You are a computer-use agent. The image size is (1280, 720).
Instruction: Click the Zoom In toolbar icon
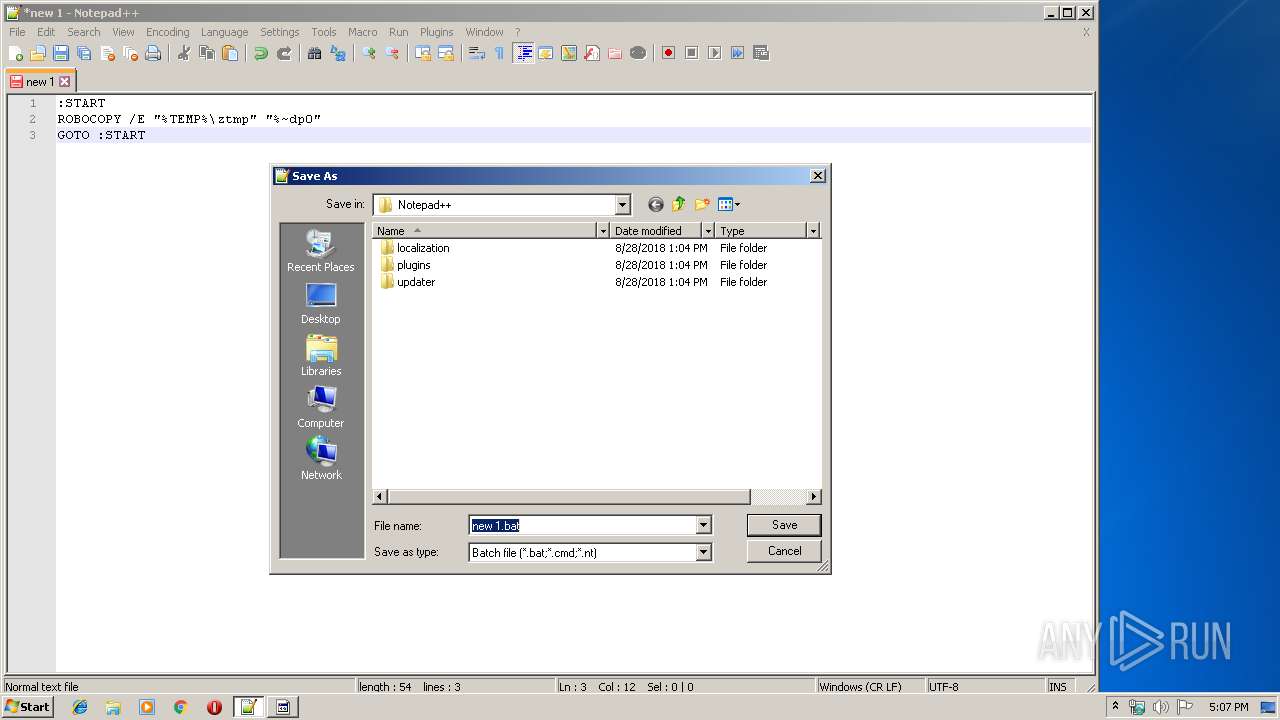(369, 53)
